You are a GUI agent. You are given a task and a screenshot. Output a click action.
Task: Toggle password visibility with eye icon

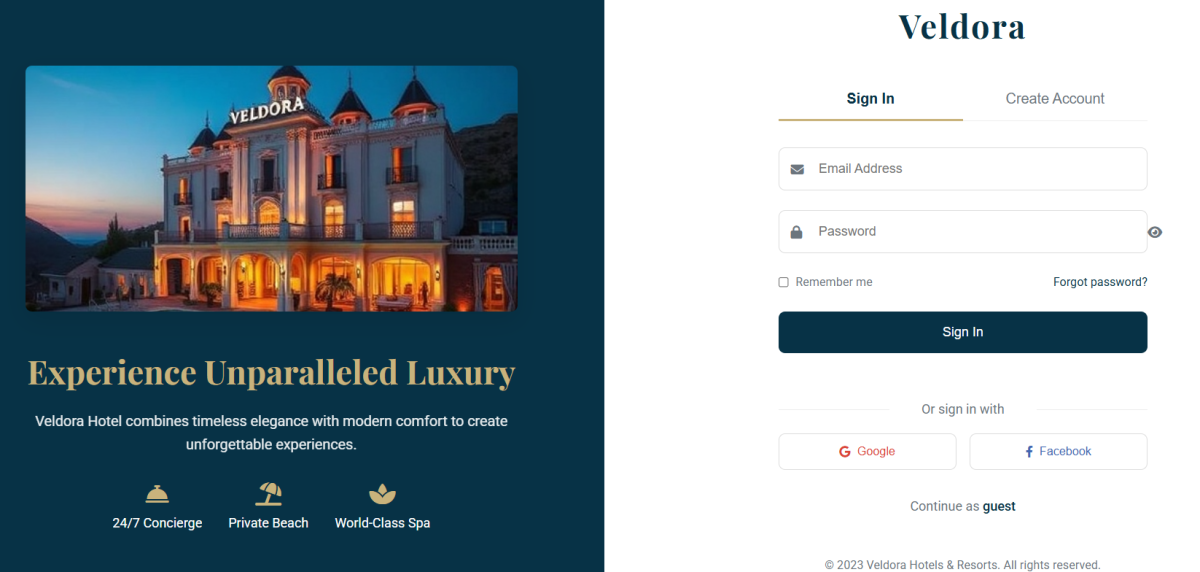tap(1155, 232)
